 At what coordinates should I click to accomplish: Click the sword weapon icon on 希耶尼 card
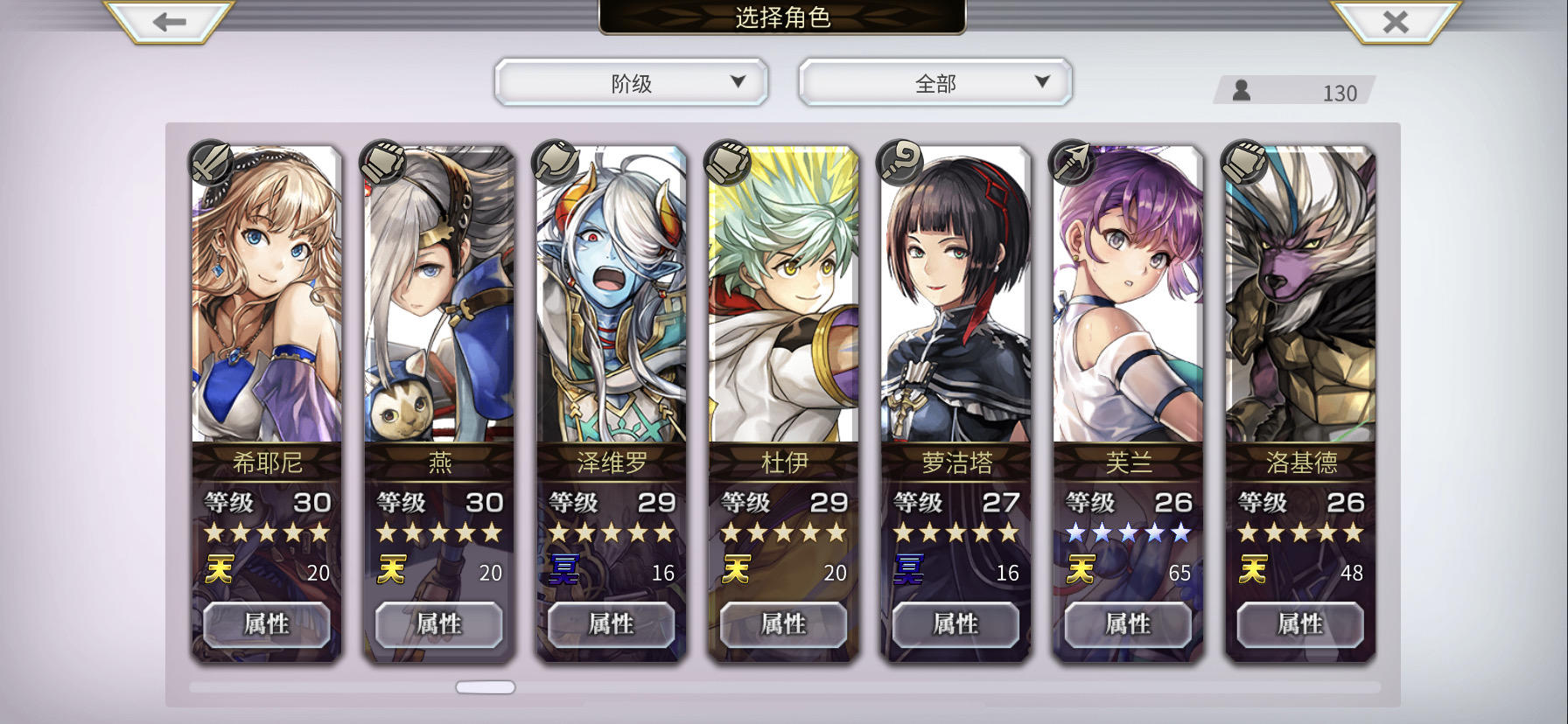point(211,163)
